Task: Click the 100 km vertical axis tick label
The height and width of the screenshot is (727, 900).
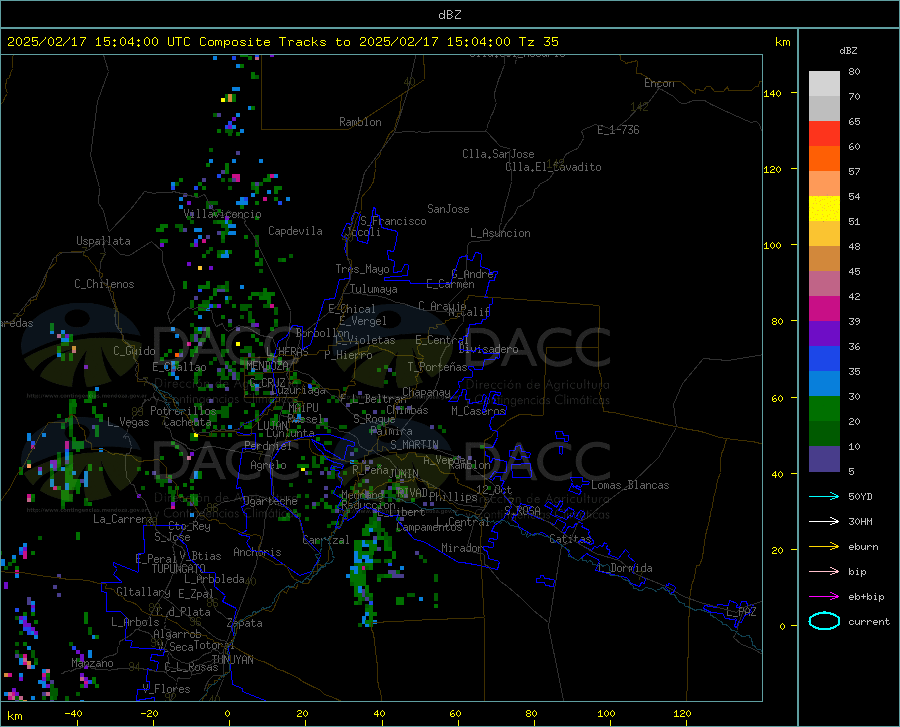Action: tap(772, 245)
